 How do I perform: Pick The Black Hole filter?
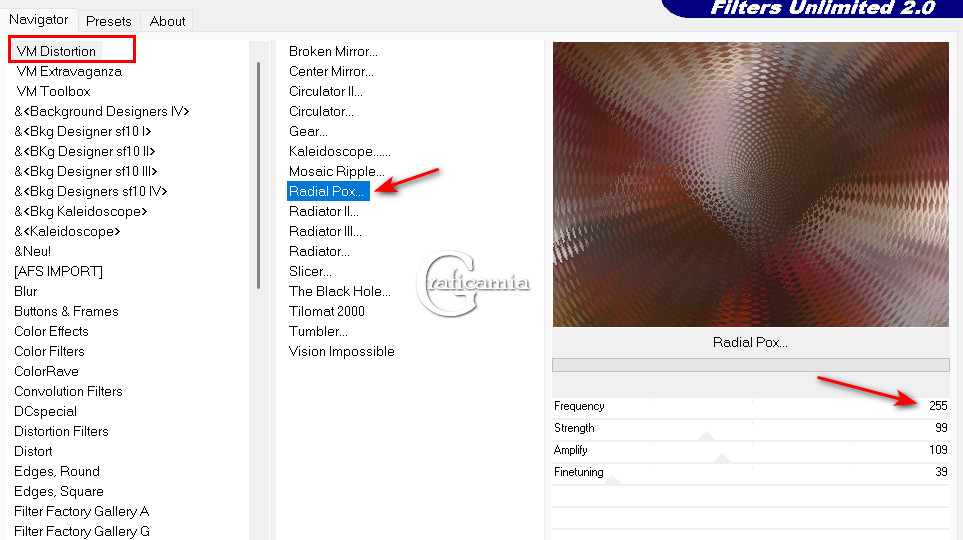pyautogui.click(x=340, y=291)
